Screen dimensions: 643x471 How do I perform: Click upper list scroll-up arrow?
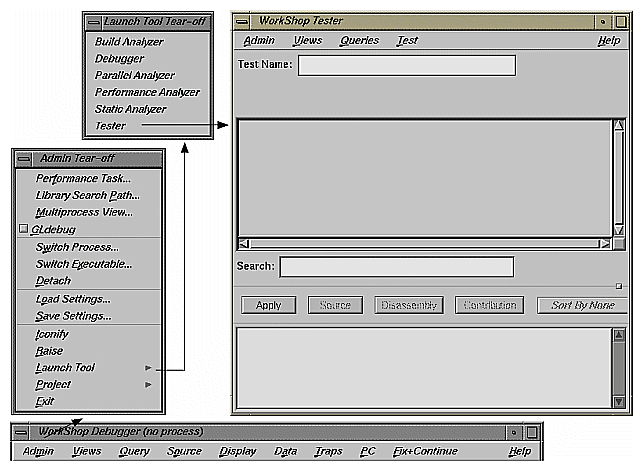click(619, 125)
